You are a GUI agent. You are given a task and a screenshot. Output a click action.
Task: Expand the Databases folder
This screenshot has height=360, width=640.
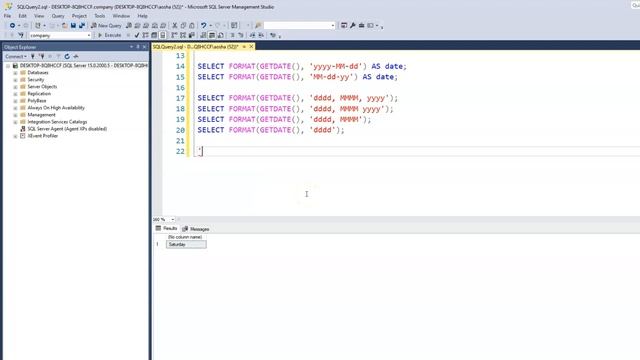[x=15, y=73]
